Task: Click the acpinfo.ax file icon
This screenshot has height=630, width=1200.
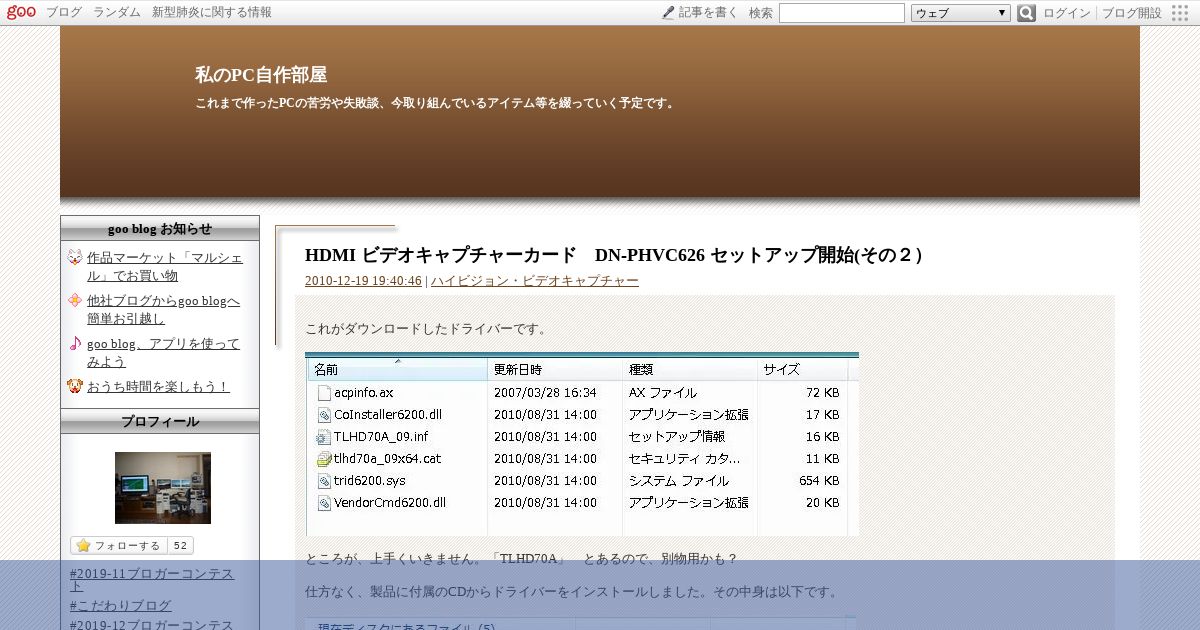Action: [323, 392]
